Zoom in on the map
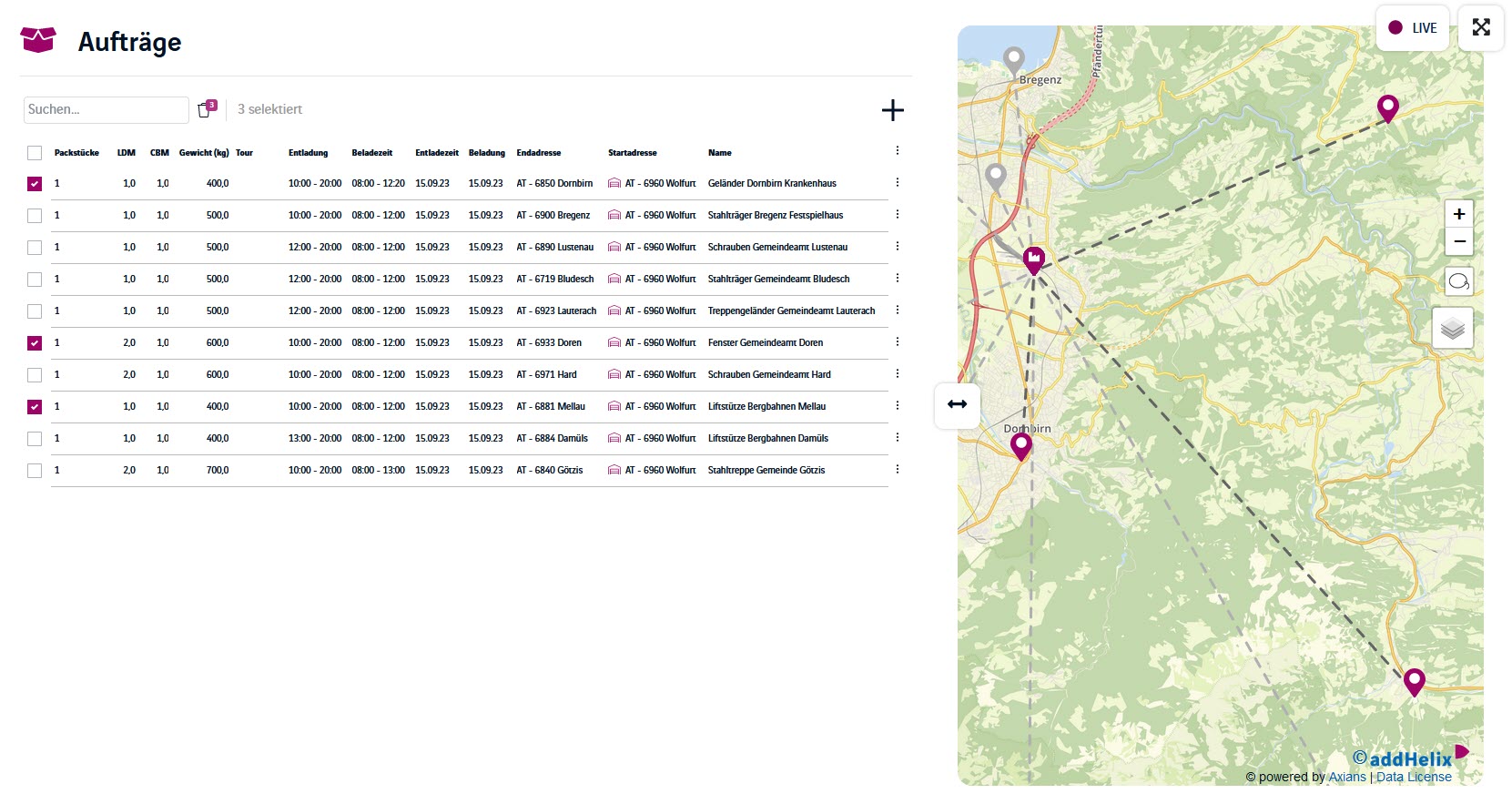Viewport: 1512px width, 794px height. point(1458,214)
